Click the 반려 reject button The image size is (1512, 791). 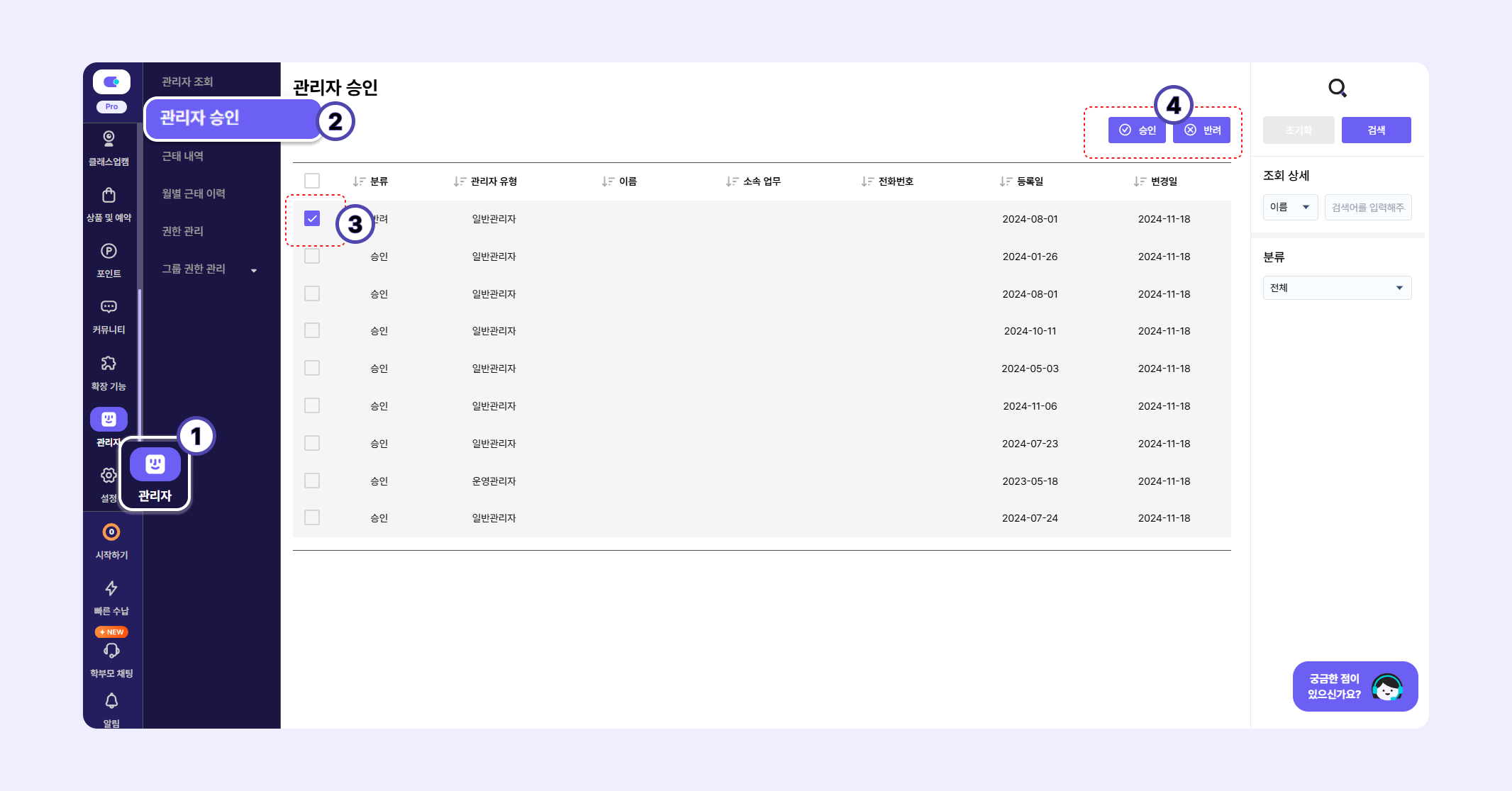1202,130
